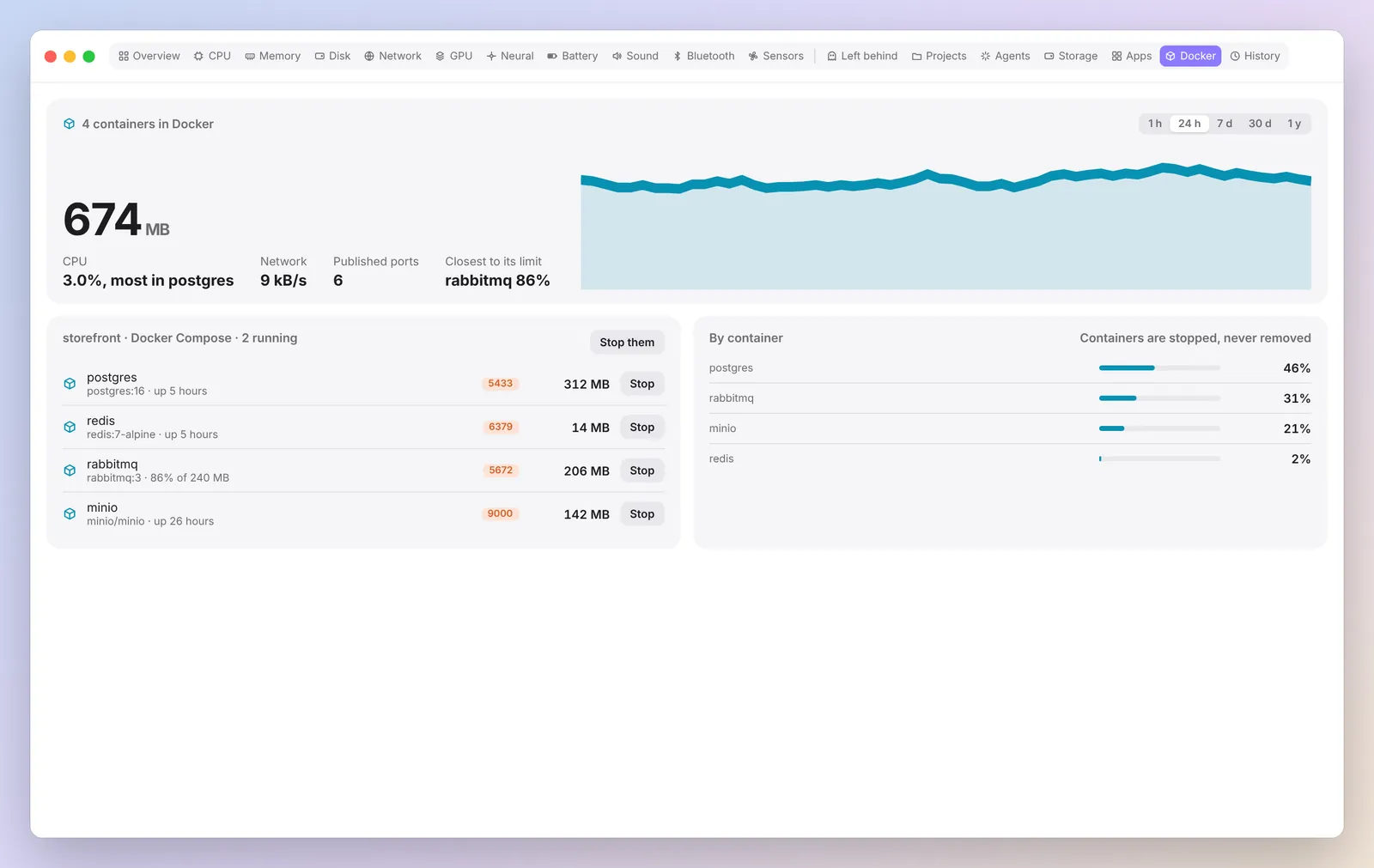Open the Sound tab
Image resolution: width=1374 pixels, height=868 pixels.
pos(635,56)
